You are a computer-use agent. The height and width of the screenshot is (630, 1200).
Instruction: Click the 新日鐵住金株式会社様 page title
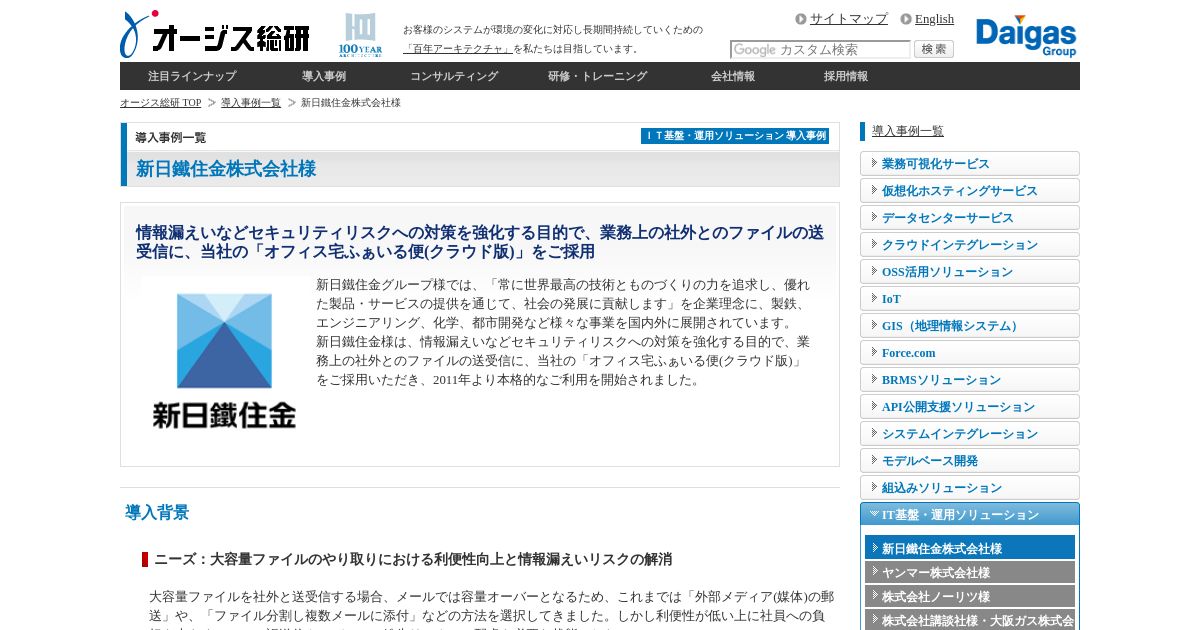click(x=226, y=169)
